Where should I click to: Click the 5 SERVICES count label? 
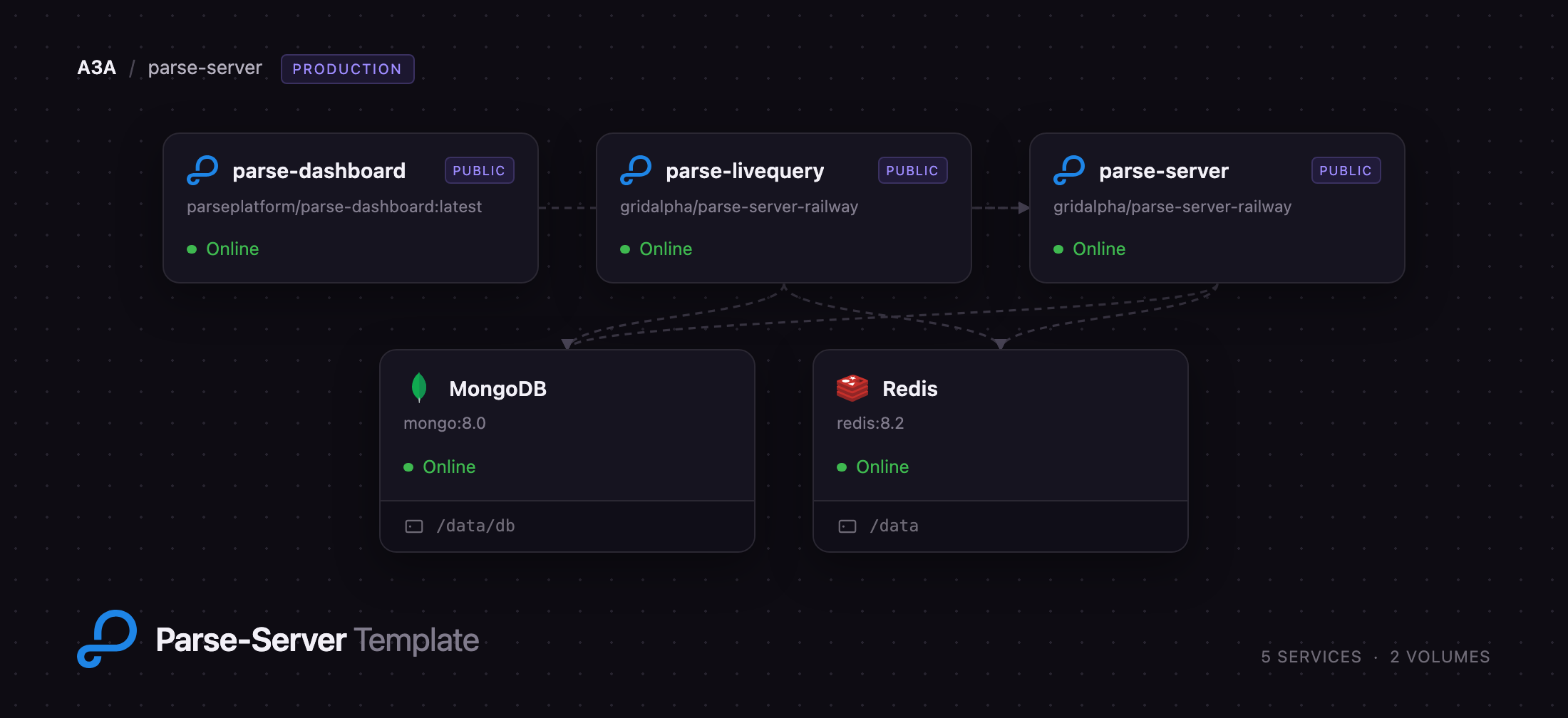click(1311, 657)
